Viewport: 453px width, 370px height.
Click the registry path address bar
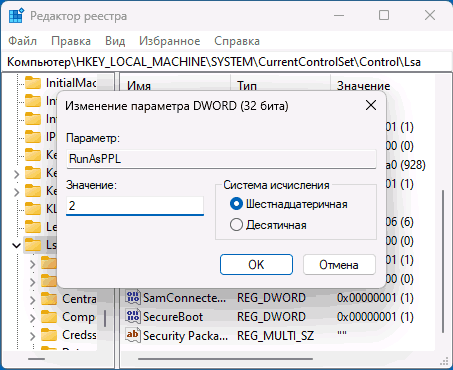[226, 62]
